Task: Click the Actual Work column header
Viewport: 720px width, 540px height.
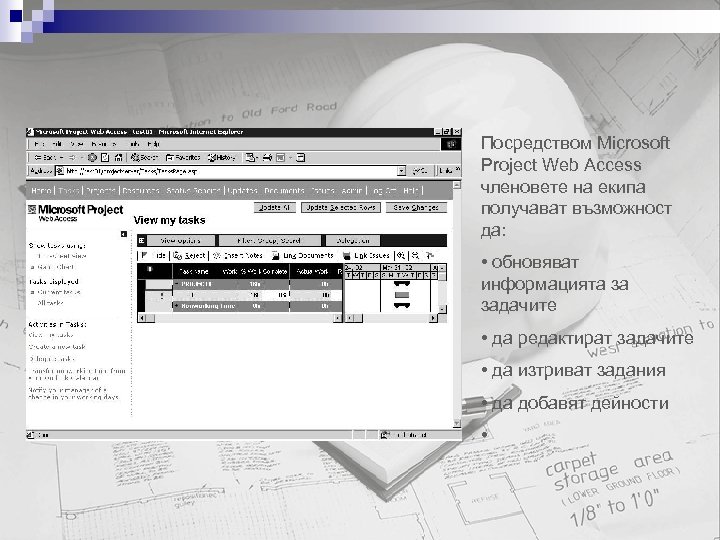Action: coord(312,271)
